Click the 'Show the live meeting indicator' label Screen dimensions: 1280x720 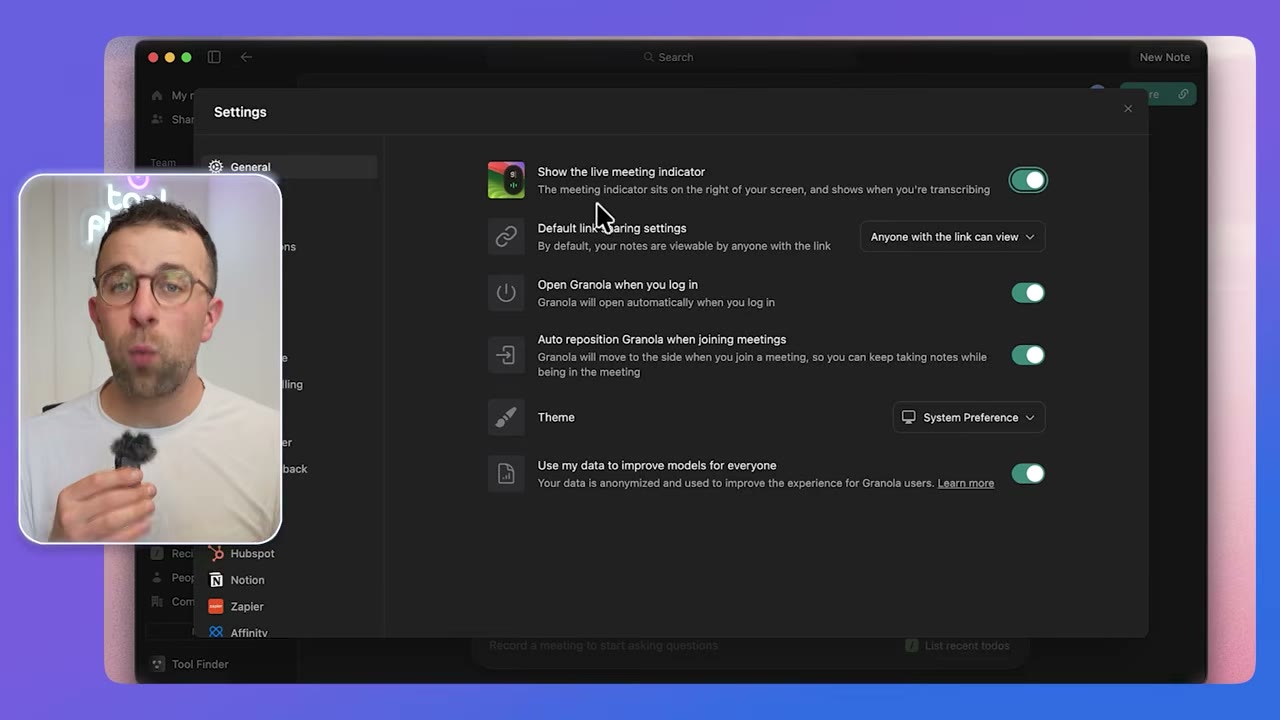[x=621, y=172]
